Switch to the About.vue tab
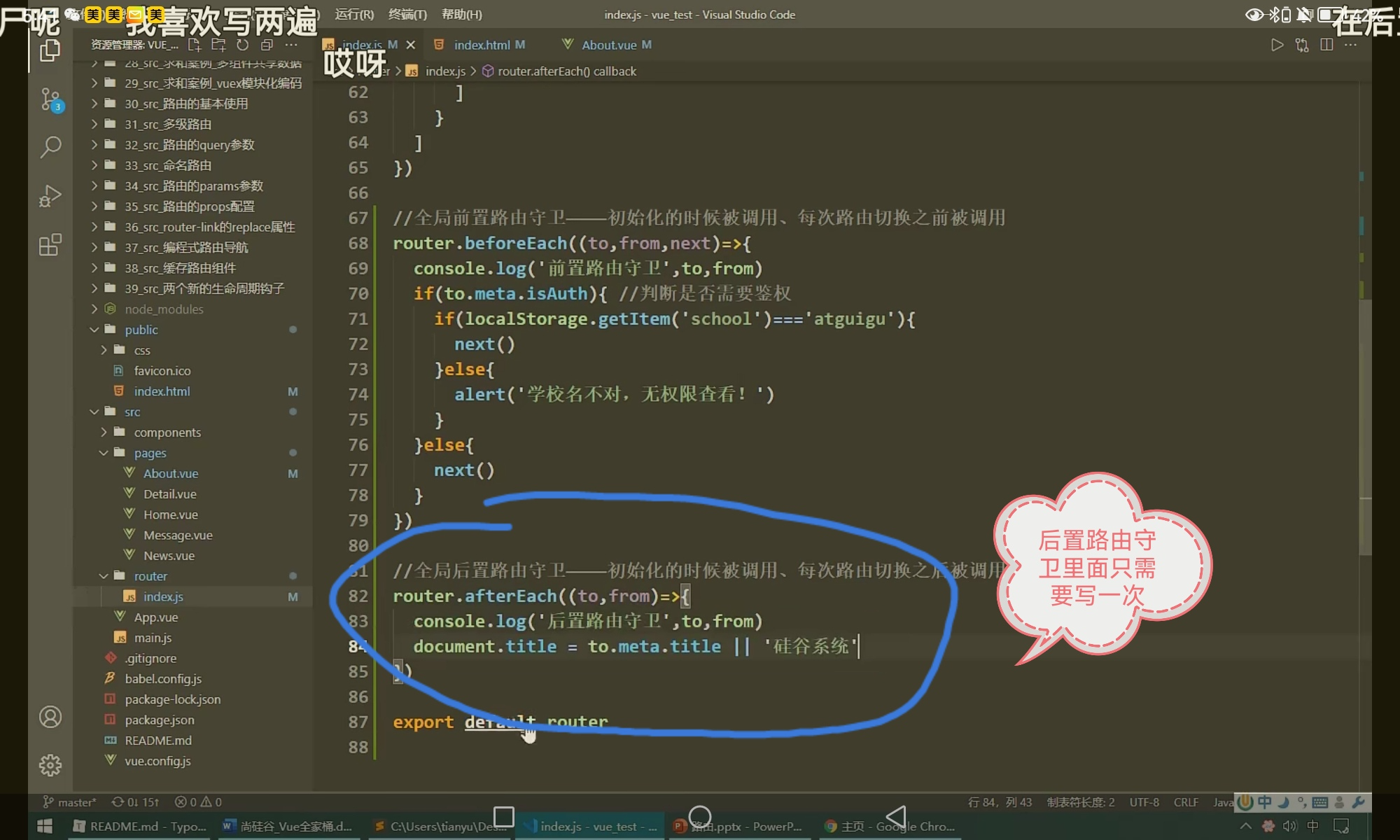This screenshot has height=840, width=1400. (x=609, y=45)
